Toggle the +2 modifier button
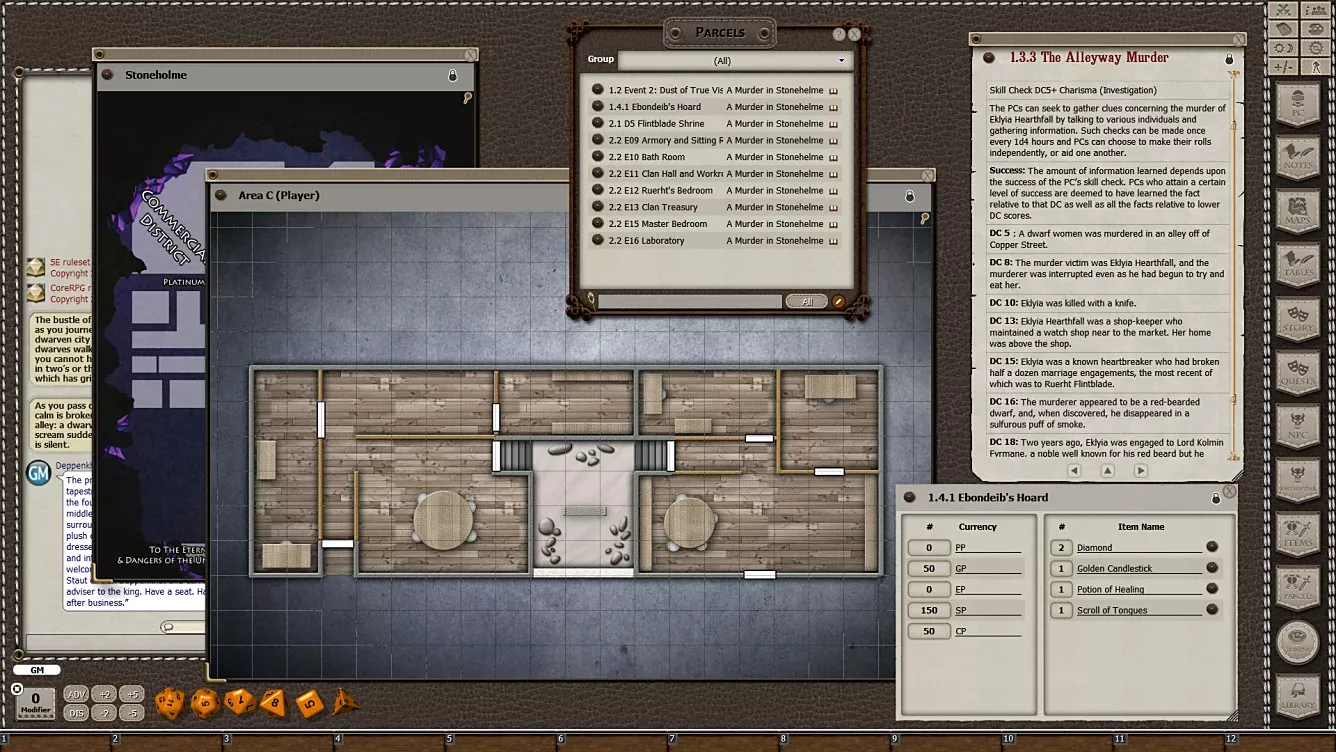 coord(104,694)
